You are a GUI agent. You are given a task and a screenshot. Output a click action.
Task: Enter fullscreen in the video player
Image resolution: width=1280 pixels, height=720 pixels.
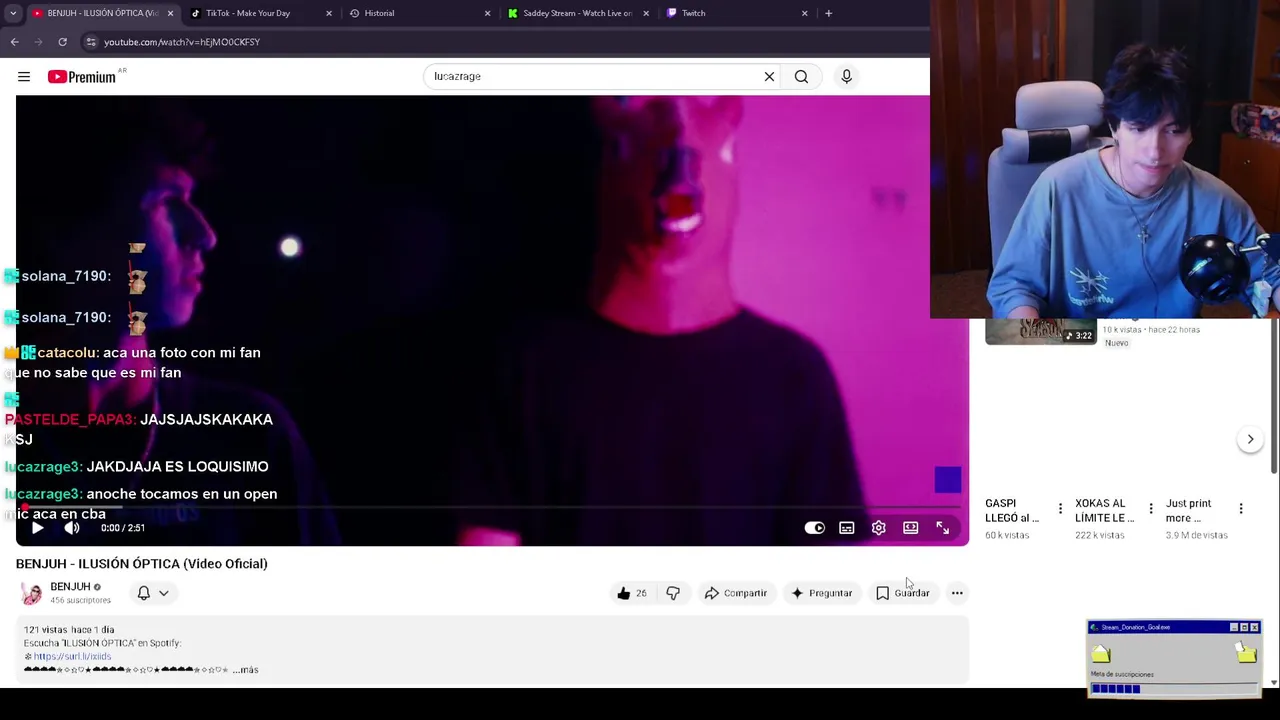[943, 528]
